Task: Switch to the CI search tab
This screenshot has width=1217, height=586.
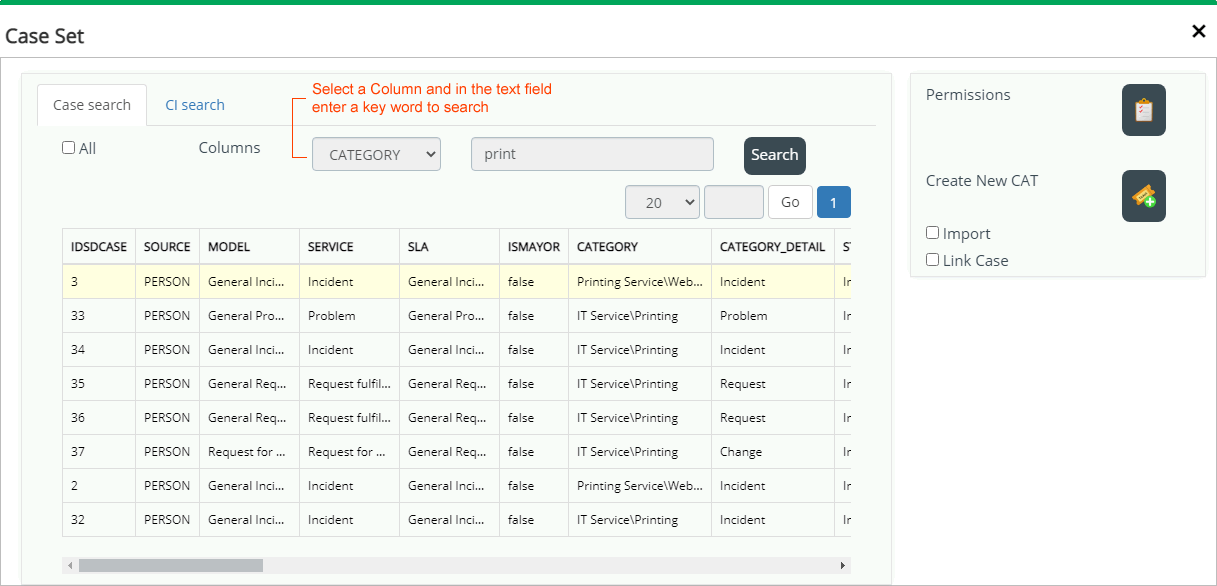Action: [x=195, y=105]
